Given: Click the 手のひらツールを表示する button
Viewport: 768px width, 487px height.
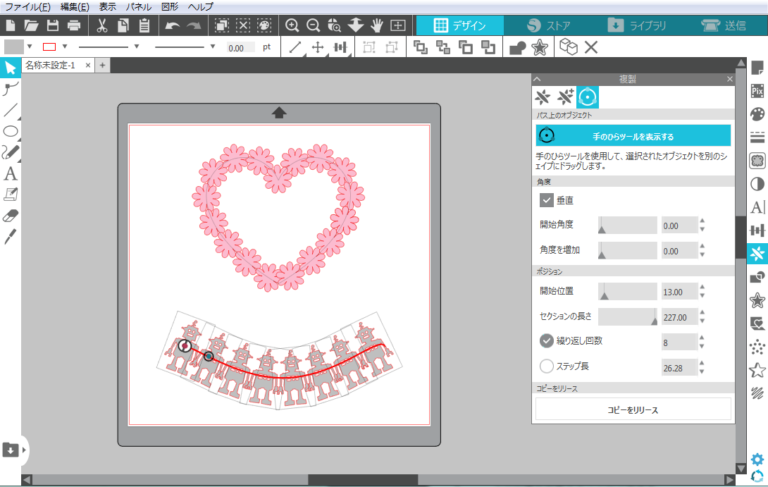Looking at the screenshot, I should click(633, 136).
